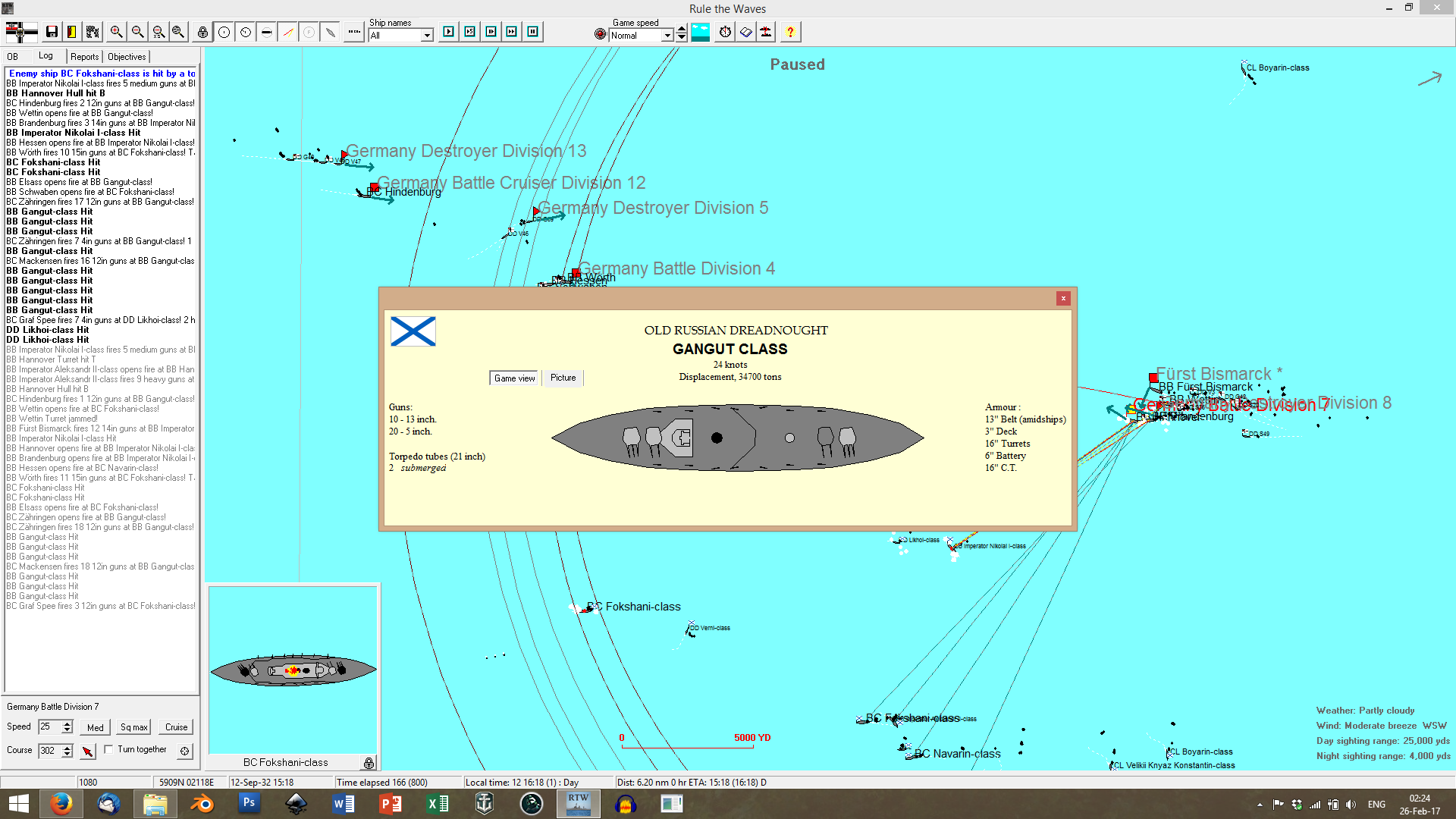
Task: Click the Course input field
Action: [49, 751]
